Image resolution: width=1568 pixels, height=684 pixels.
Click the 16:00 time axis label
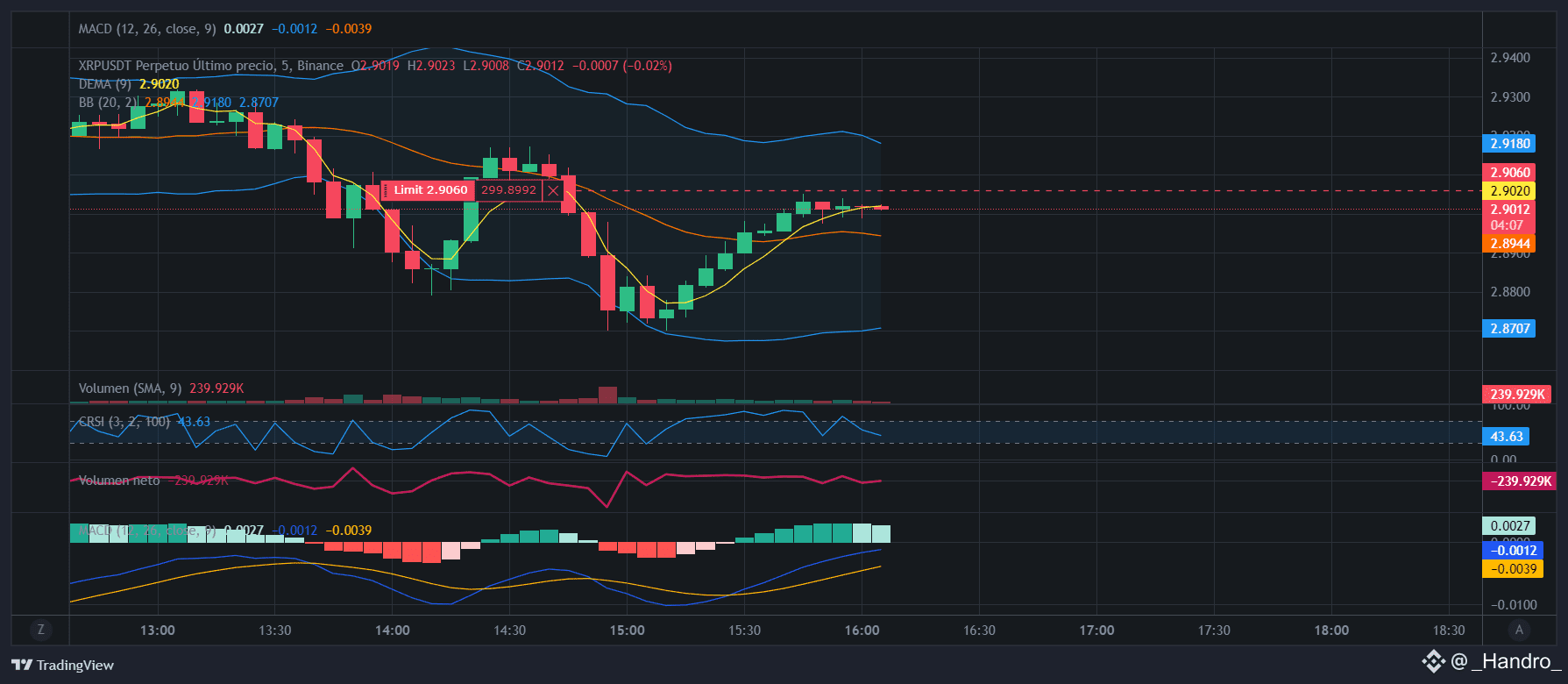click(862, 631)
